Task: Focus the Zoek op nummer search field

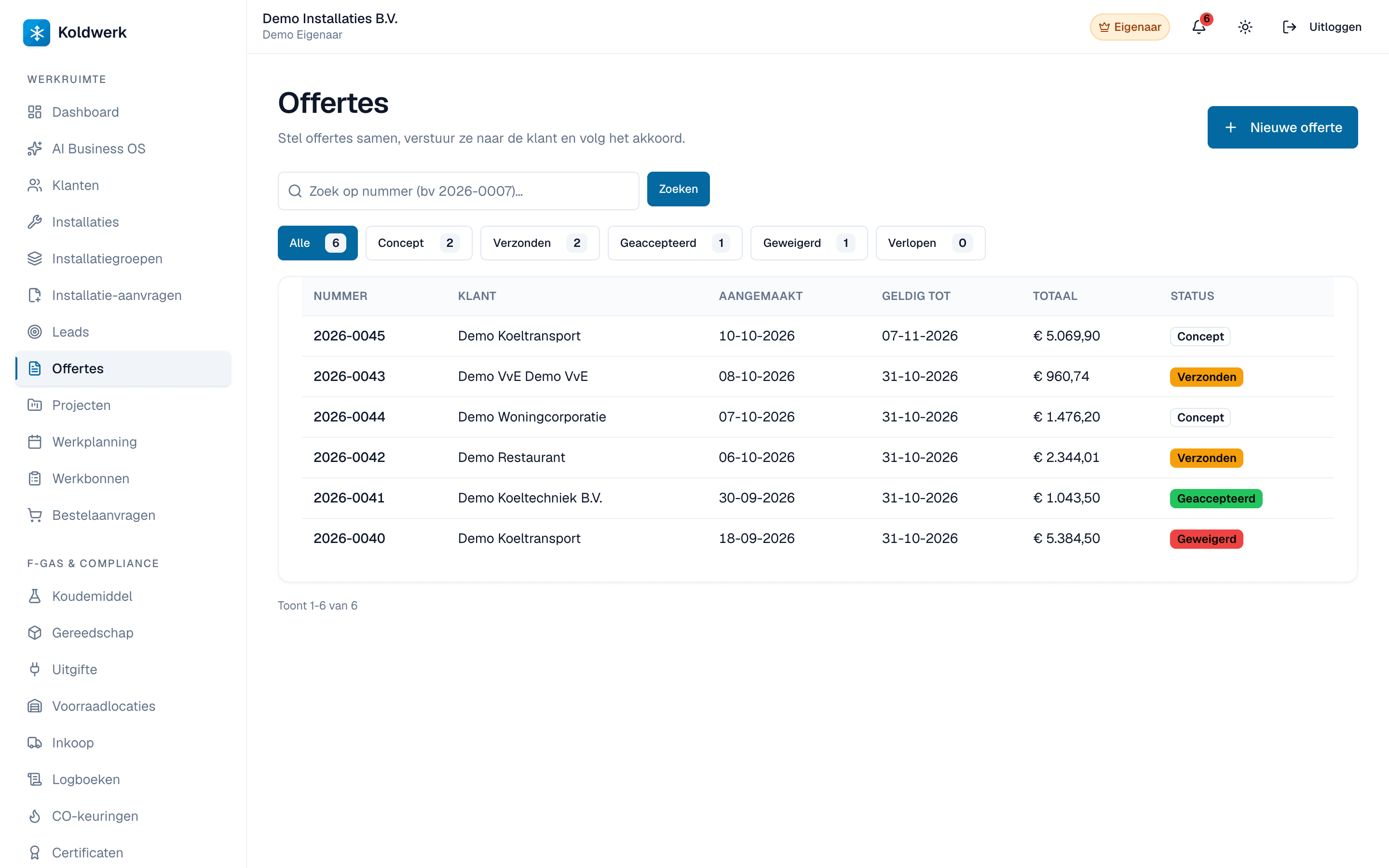Action: pyautogui.click(x=458, y=191)
